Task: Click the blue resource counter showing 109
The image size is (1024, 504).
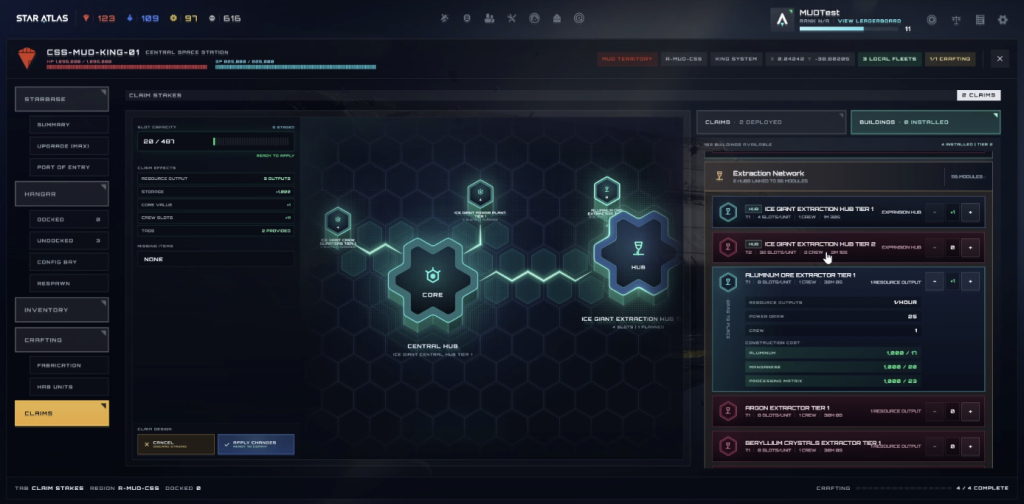Action: click(x=143, y=18)
